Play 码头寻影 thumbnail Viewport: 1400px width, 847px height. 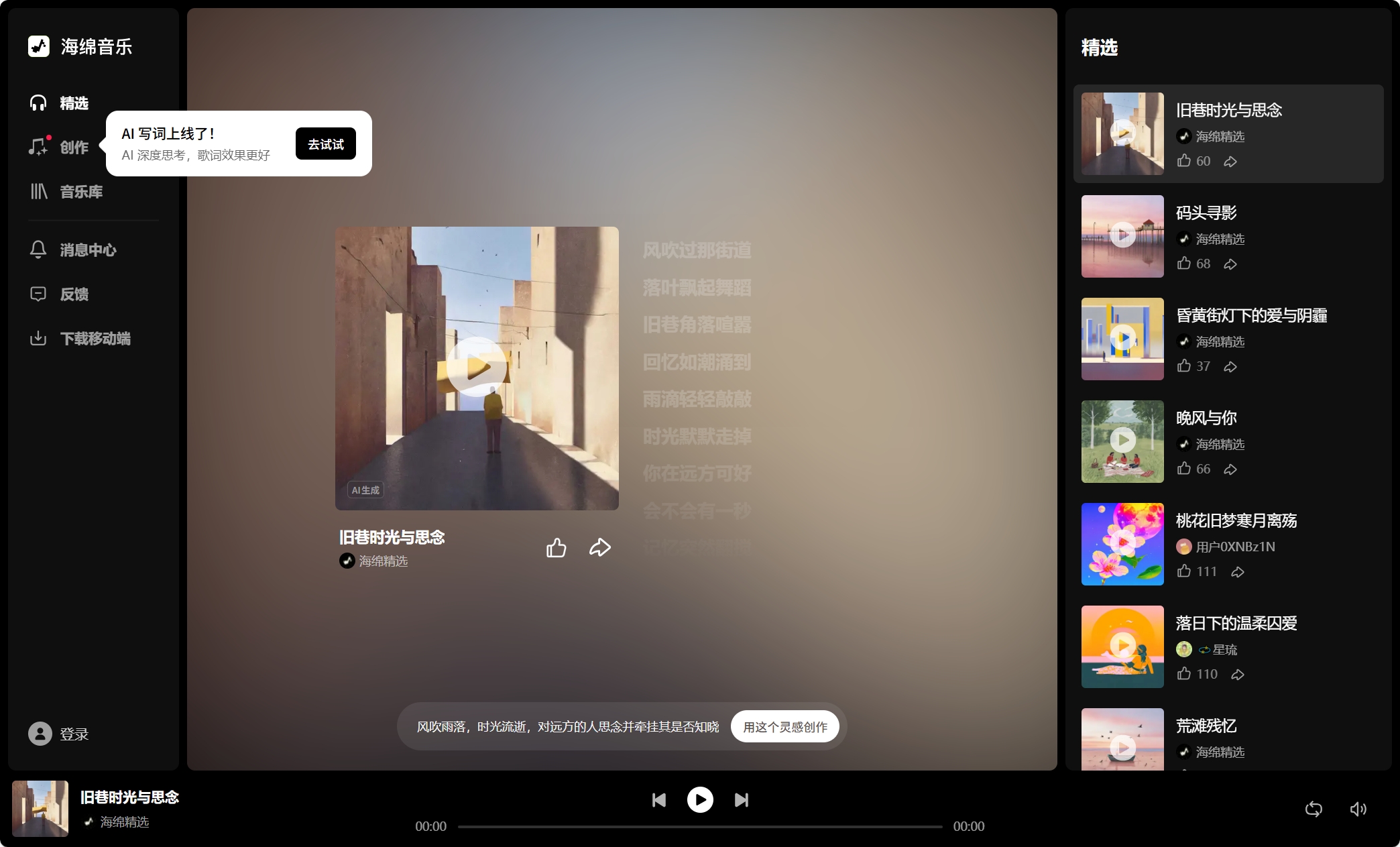[x=1122, y=236]
